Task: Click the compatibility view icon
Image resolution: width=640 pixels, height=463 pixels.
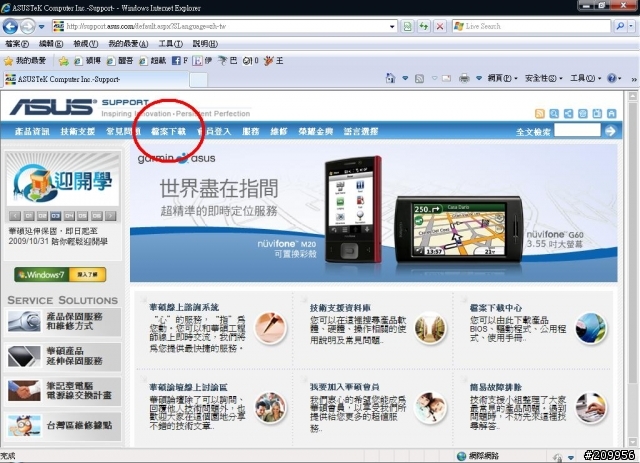Action: coord(407,27)
